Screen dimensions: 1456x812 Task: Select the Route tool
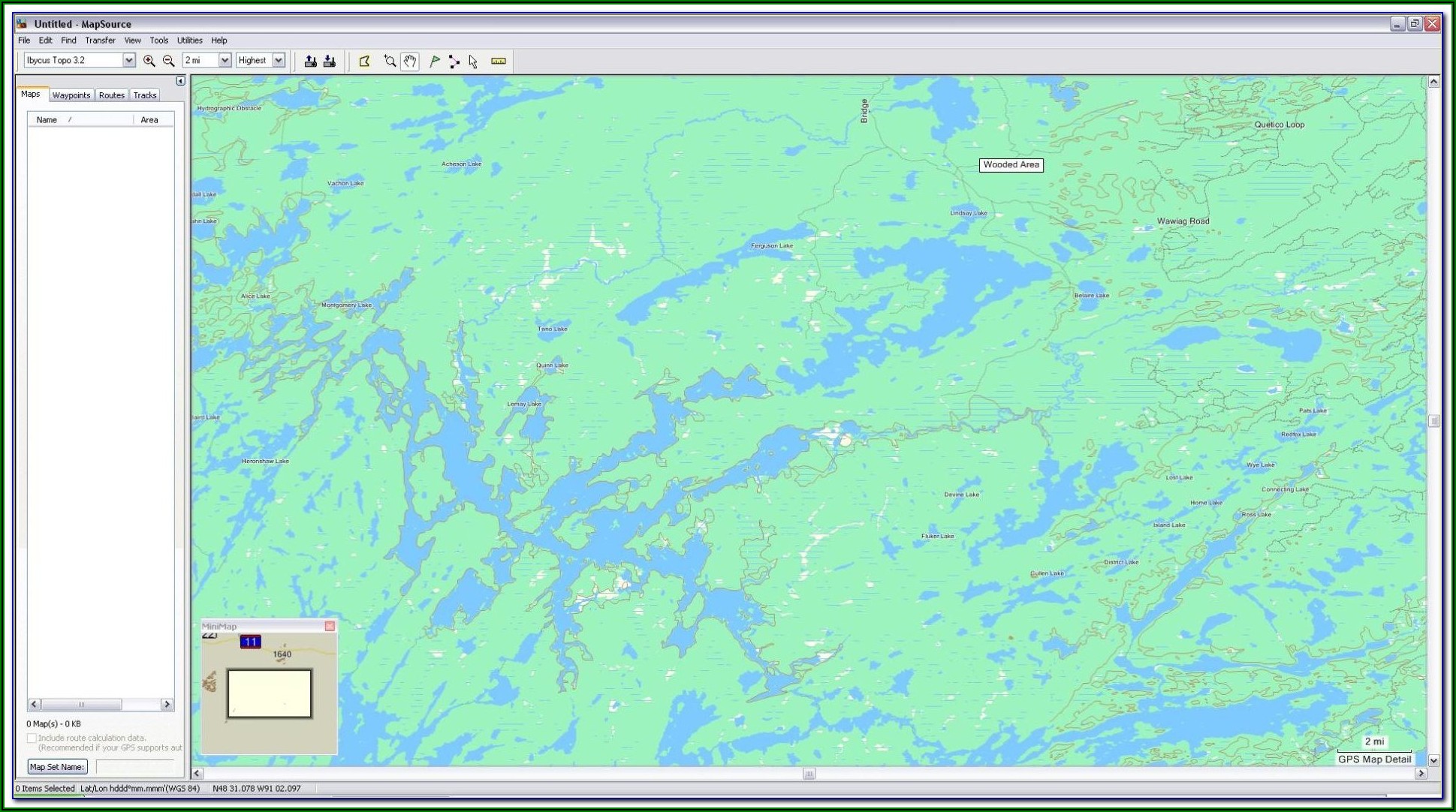pyautogui.click(x=454, y=61)
